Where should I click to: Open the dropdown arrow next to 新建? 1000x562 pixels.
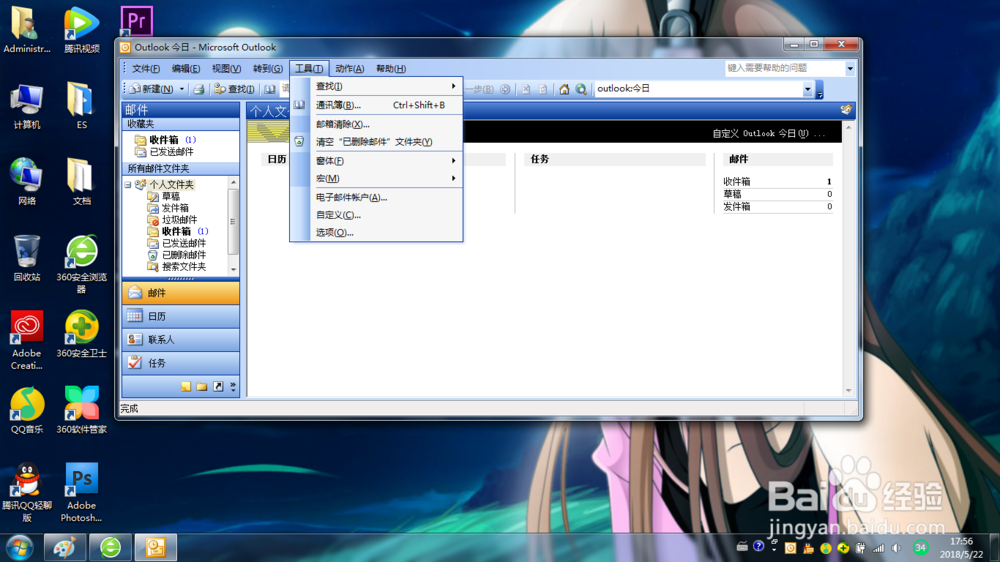click(182, 89)
